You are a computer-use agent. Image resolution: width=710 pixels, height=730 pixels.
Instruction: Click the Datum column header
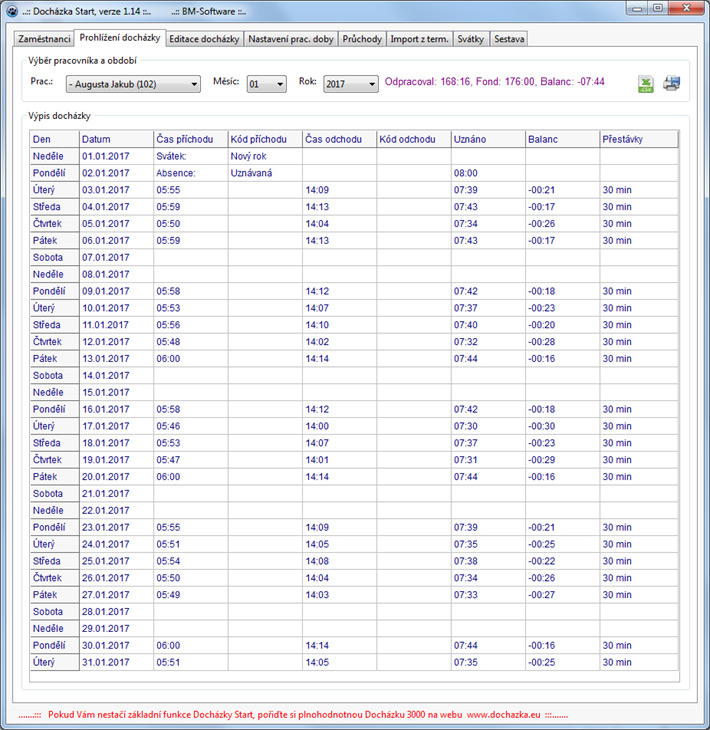(x=116, y=139)
